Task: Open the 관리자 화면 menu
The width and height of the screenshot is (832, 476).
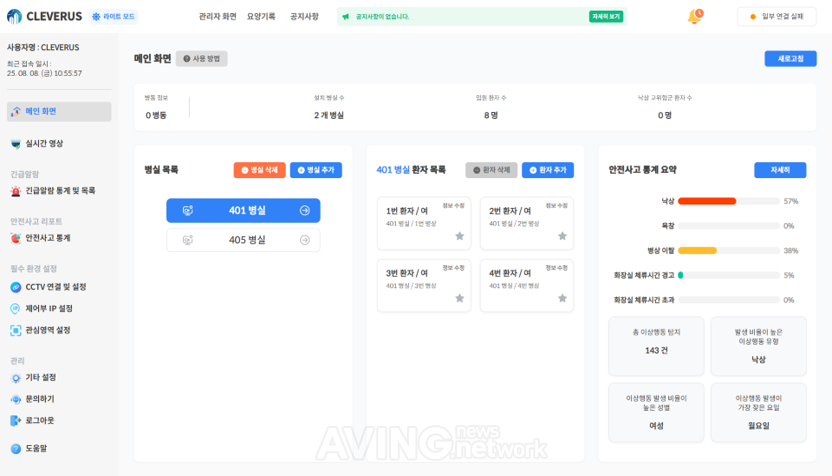Action: 217,17
